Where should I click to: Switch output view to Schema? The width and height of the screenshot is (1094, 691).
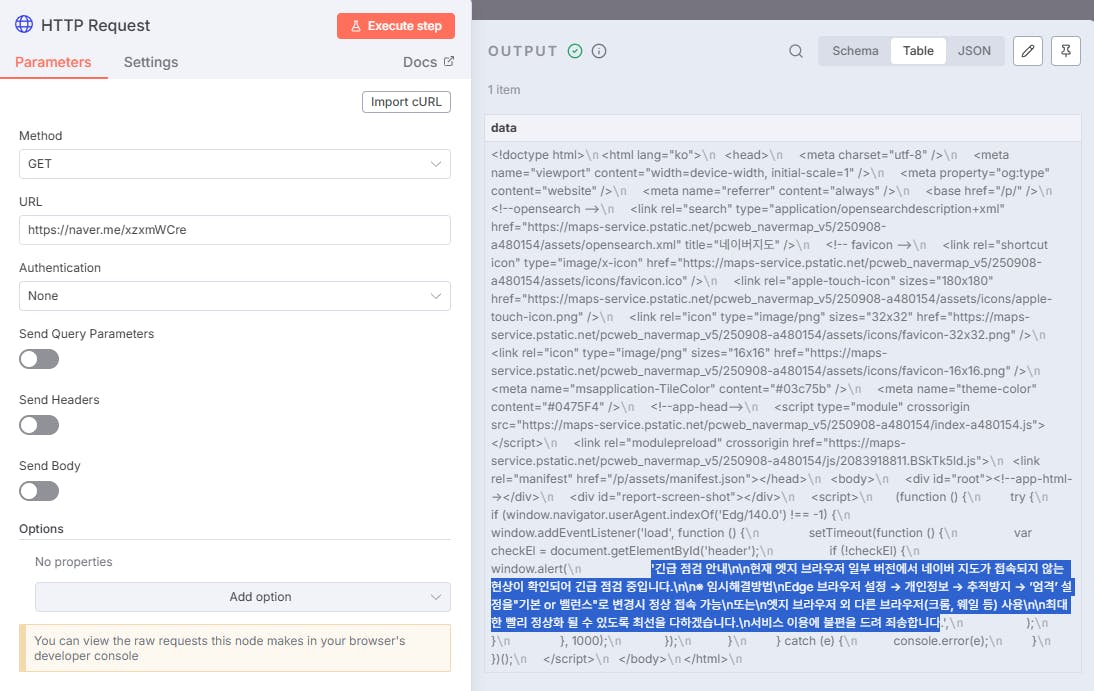click(x=855, y=51)
